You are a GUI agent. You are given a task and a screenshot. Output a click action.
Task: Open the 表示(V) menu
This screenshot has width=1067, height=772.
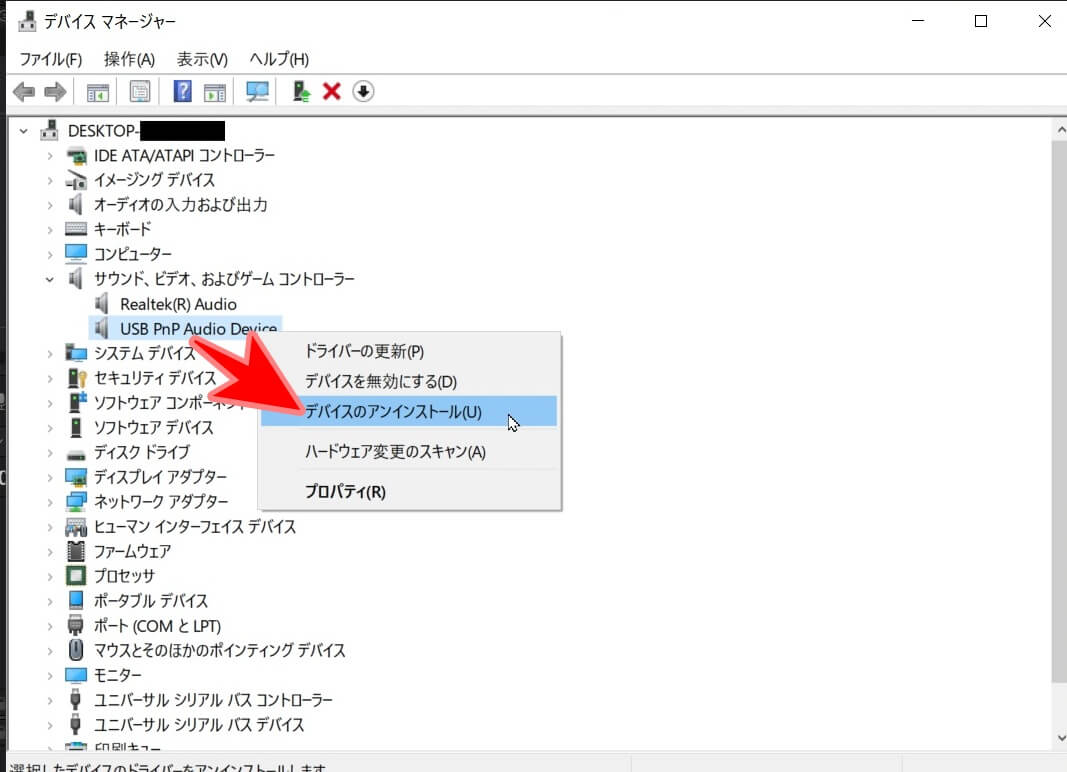coord(200,59)
